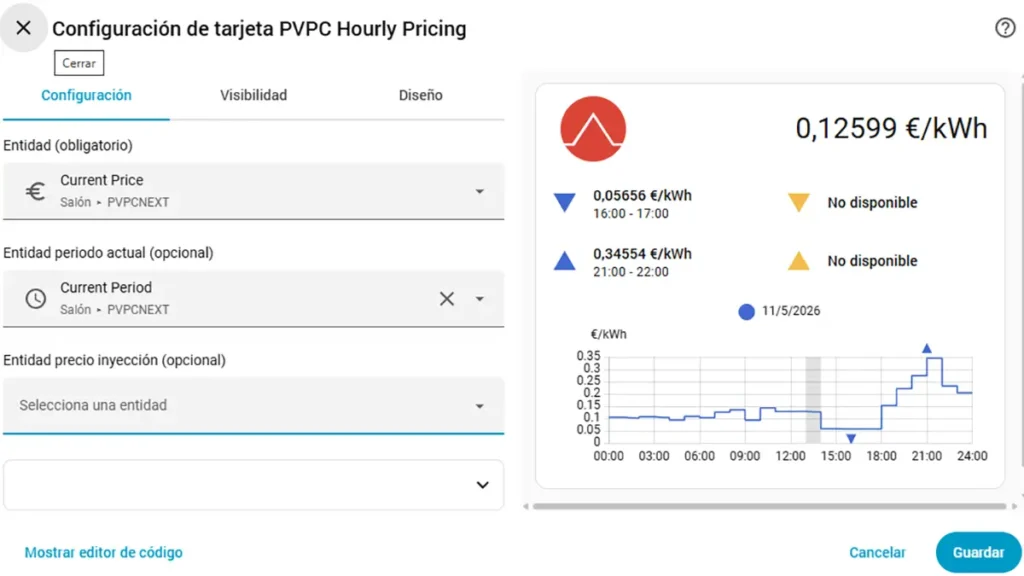Click the 11/5/2026 legend date
1024x576 pixels.
coord(791,311)
